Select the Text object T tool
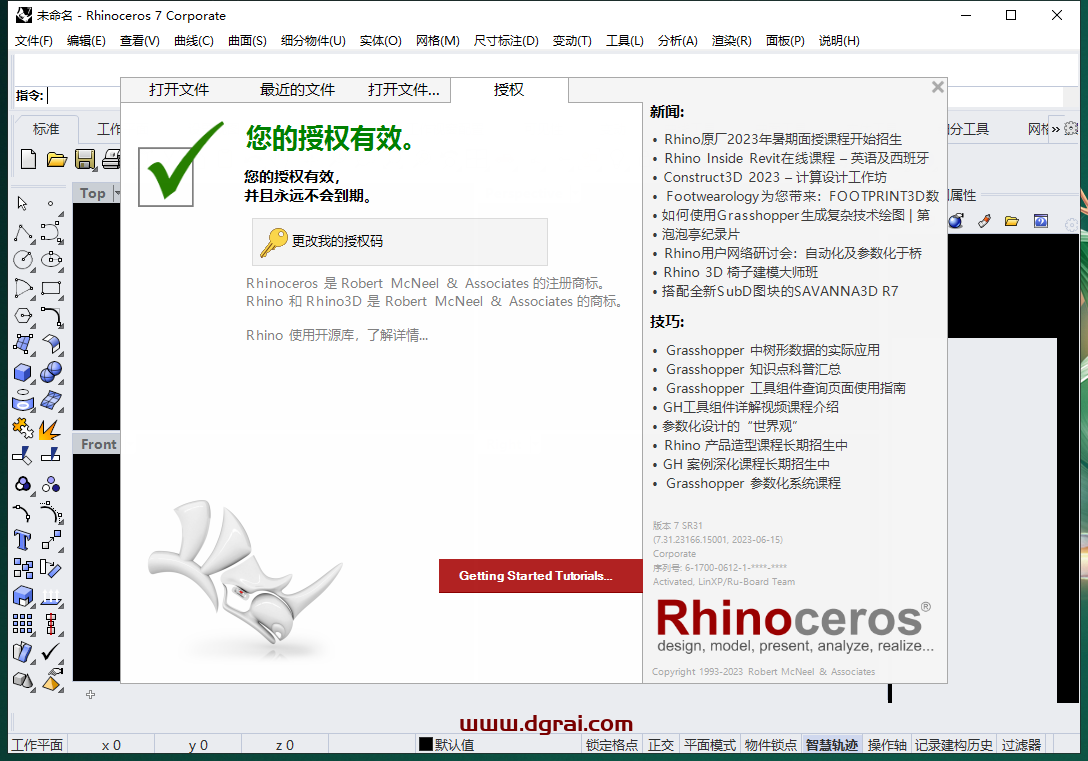The height and width of the screenshot is (761, 1088). (22, 540)
